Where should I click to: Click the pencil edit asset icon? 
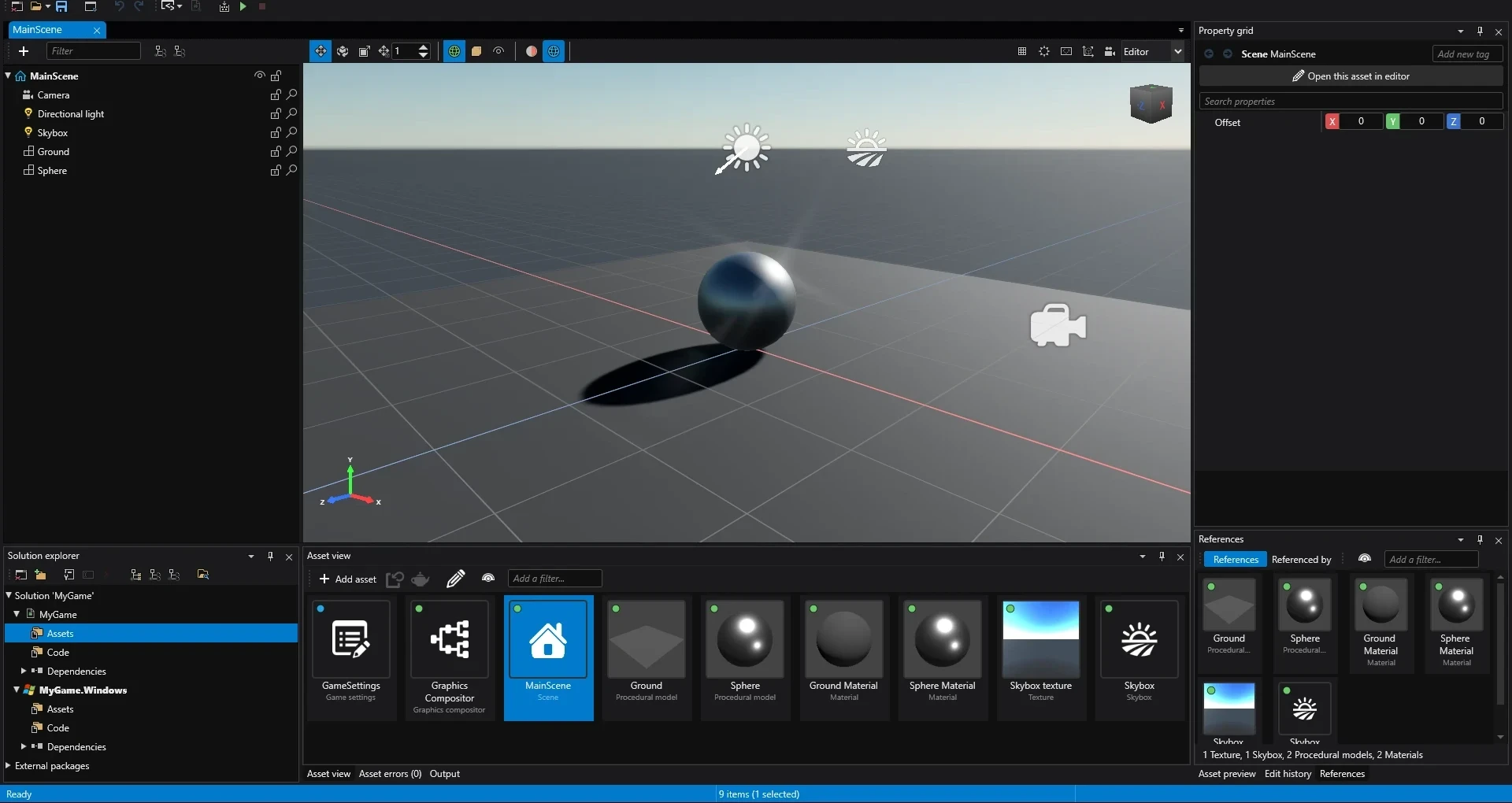click(x=455, y=579)
